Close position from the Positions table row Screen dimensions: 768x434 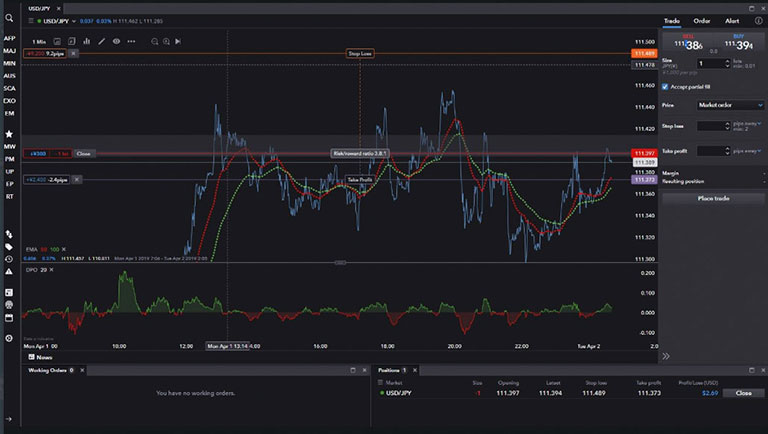[744, 393]
